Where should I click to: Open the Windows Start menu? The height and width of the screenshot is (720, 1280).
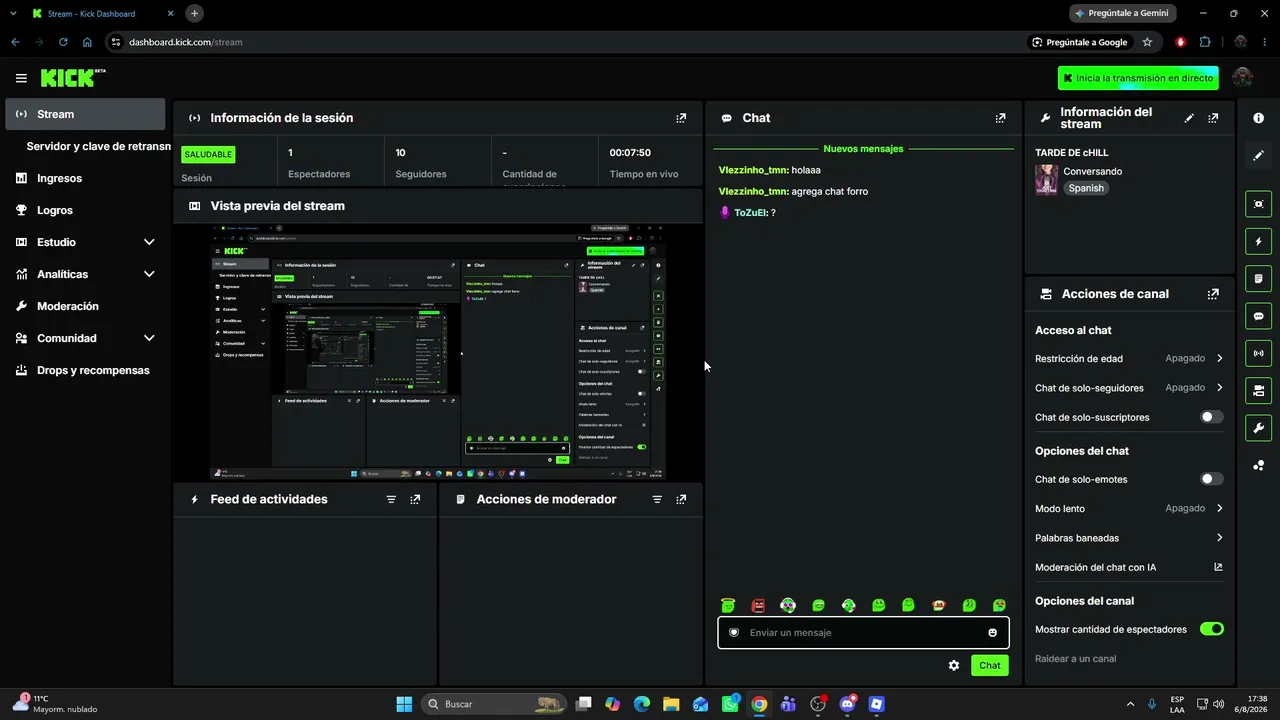(404, 704)
